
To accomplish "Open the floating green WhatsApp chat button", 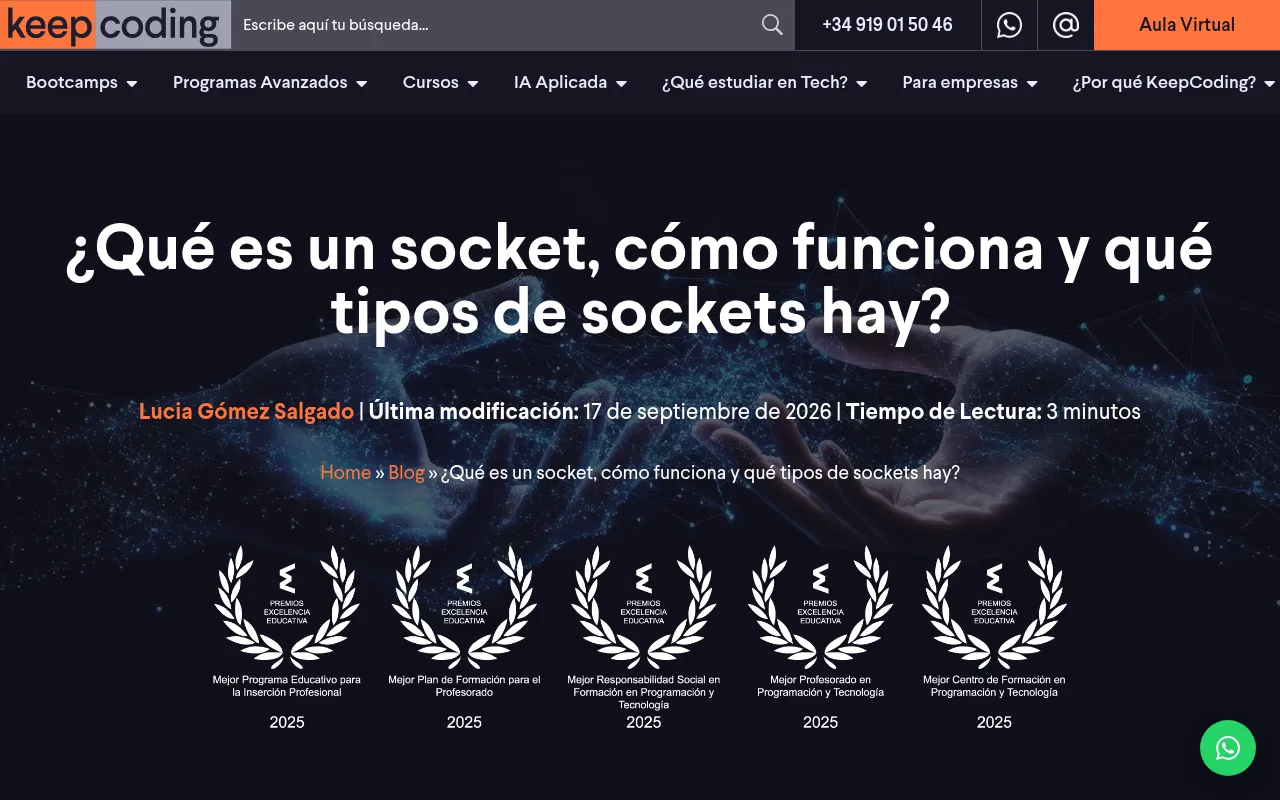I will point(1228,748).
